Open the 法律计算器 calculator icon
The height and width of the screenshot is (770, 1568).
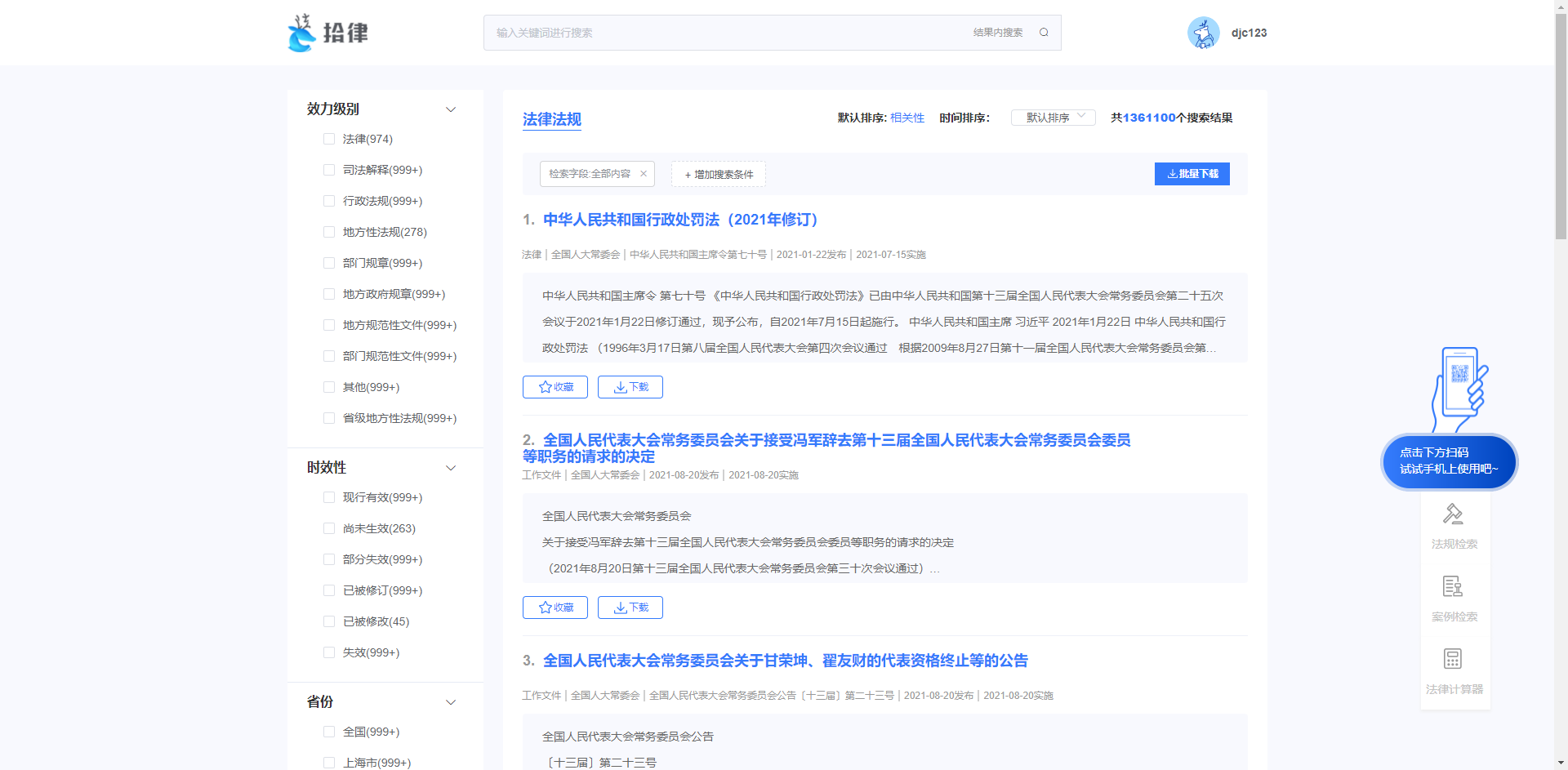(1453, 659)
